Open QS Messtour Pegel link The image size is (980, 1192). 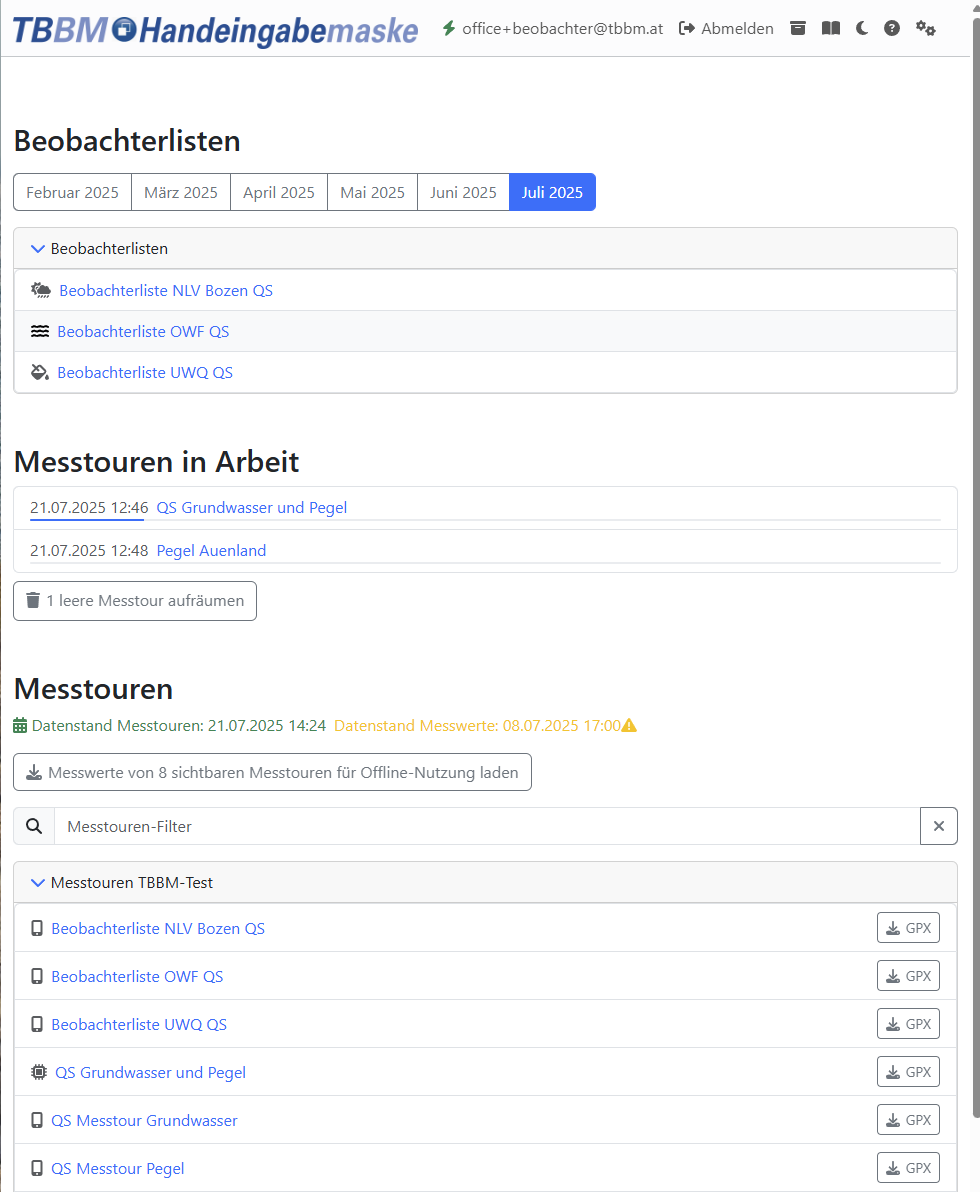(x=118, y=1168)
